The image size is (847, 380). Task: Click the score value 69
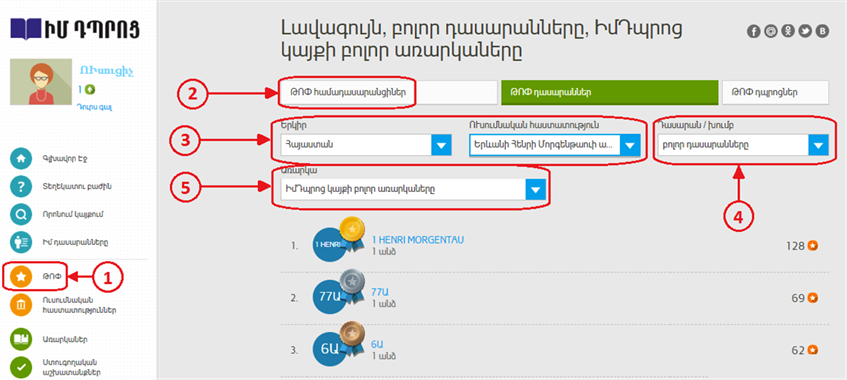point(798,298)
